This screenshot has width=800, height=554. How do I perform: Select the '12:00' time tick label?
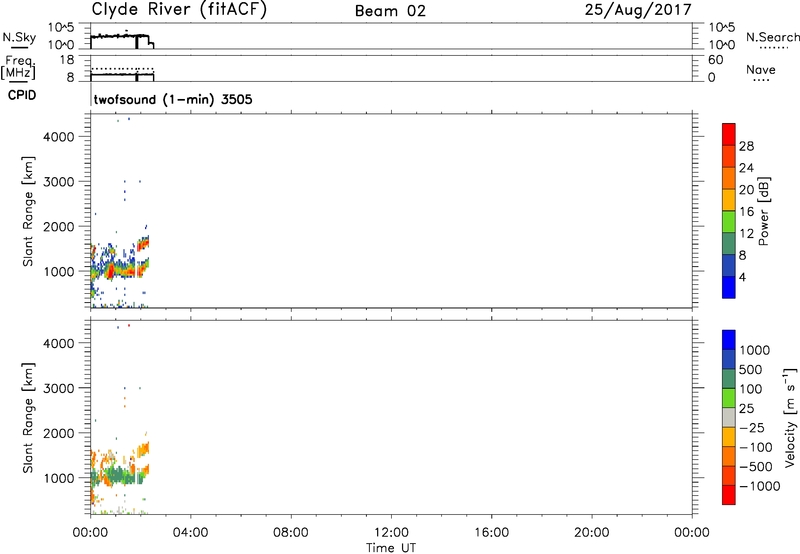click(x=391, y=533)
